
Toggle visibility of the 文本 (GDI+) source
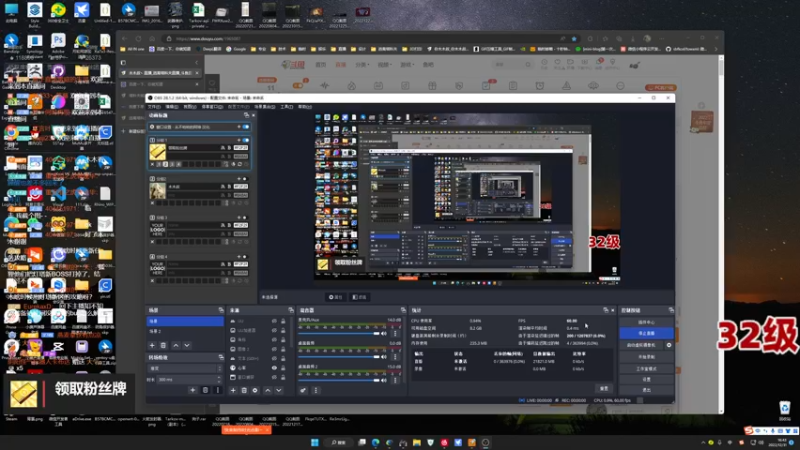[x=274, y=358]
